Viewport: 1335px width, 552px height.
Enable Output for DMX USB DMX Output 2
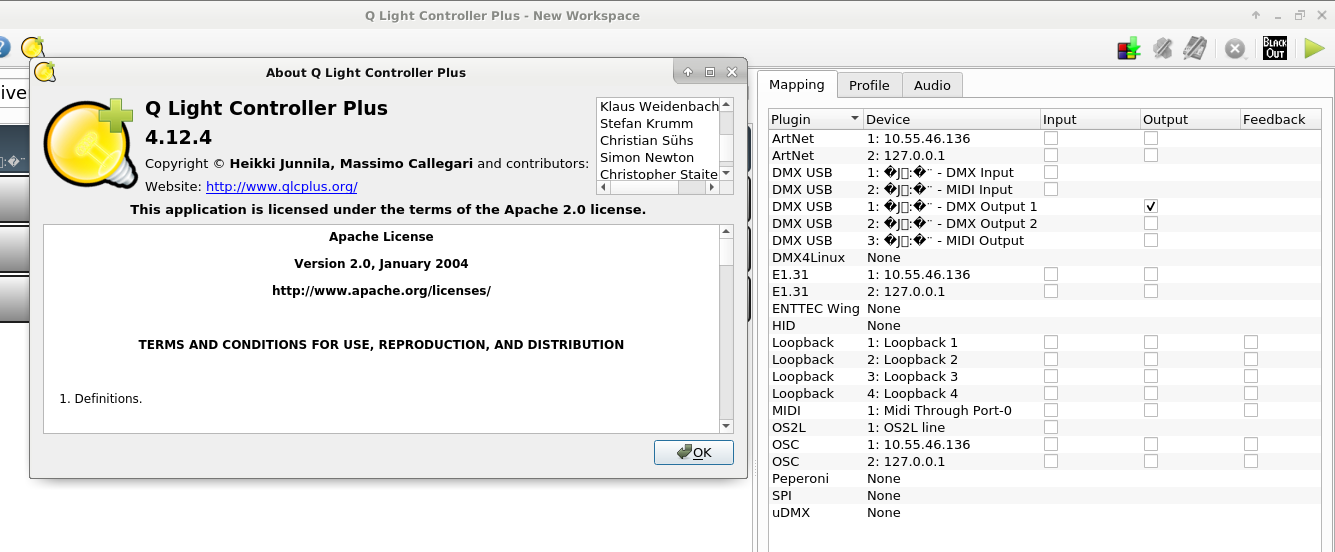tap(1151, 223)
